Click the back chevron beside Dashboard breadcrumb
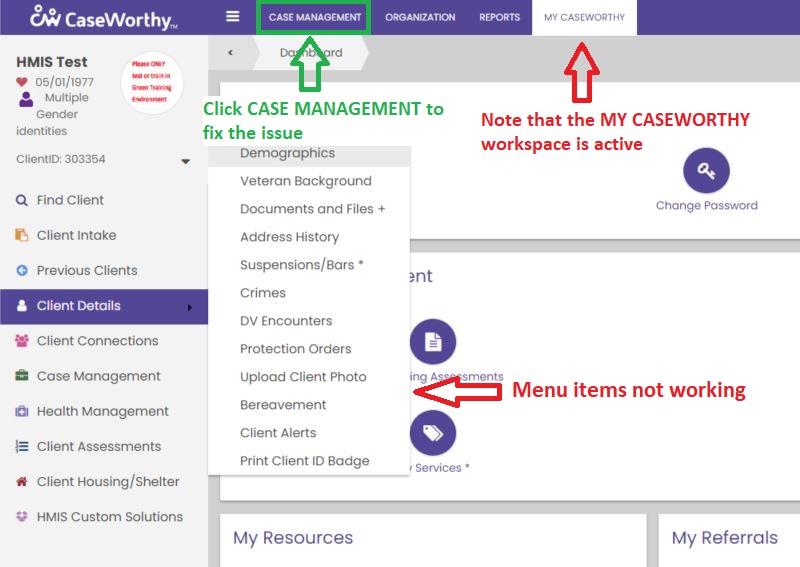The height and width of the screenshot is (567, 800). point(231,52)
